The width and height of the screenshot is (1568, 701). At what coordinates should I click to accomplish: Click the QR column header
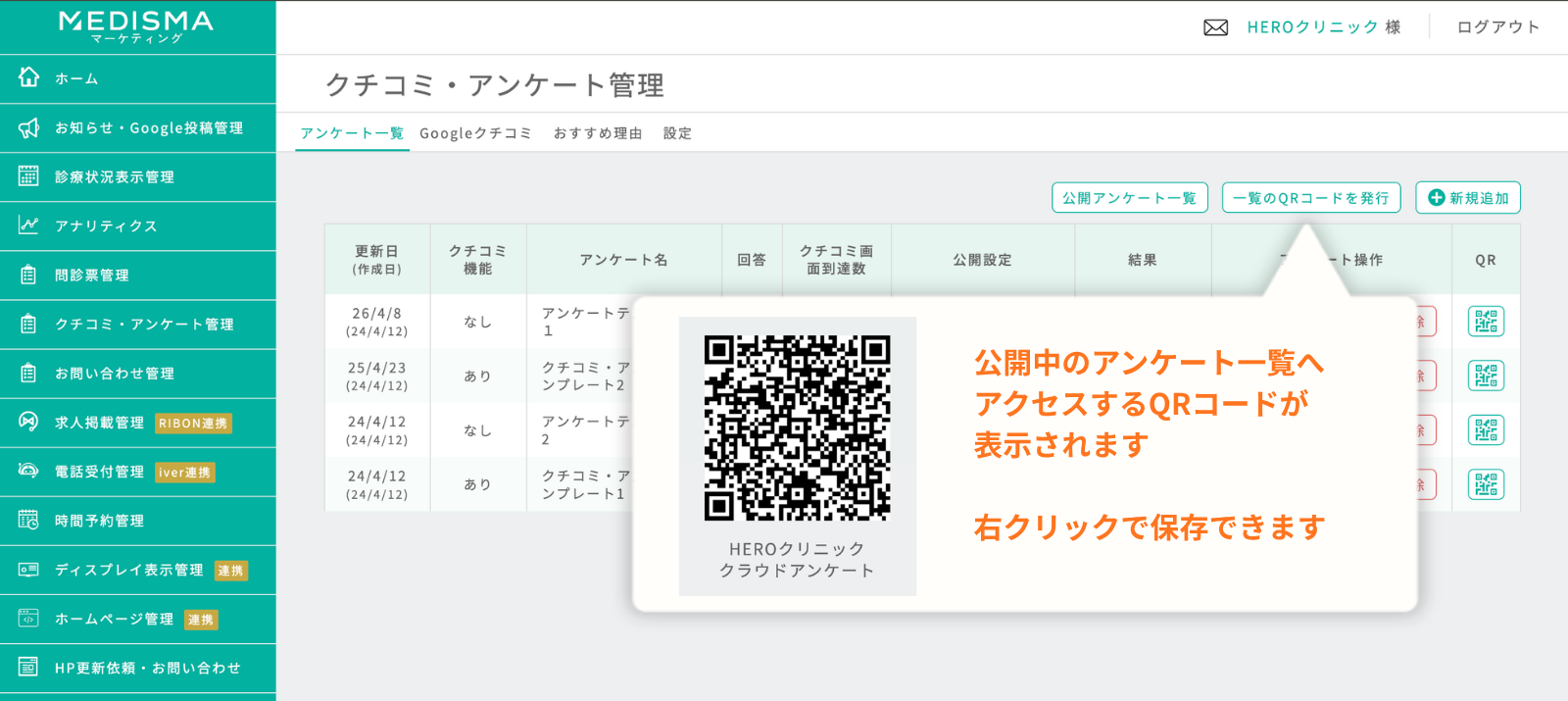click(1486, 260)
